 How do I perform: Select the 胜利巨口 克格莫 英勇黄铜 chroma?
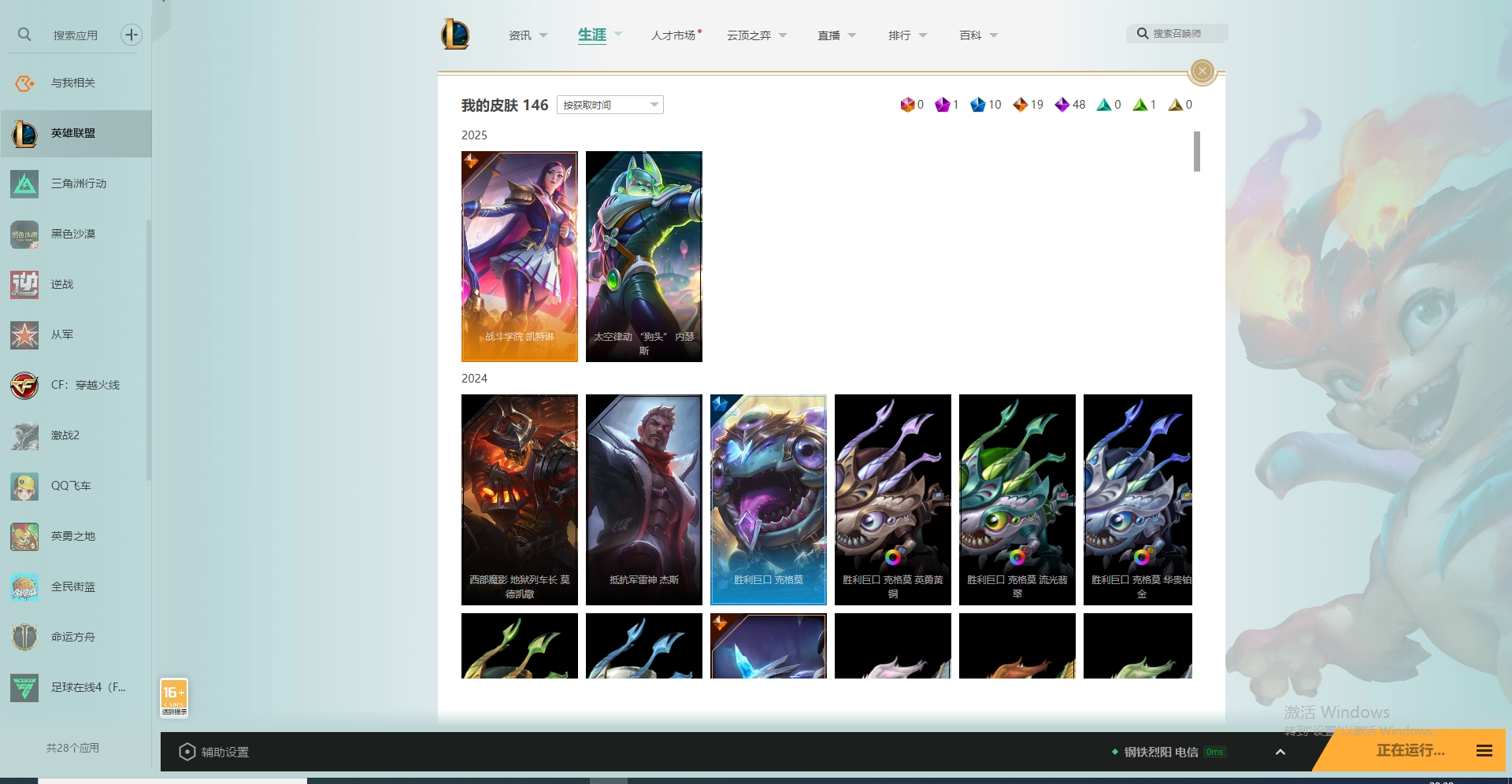(893, 500)
